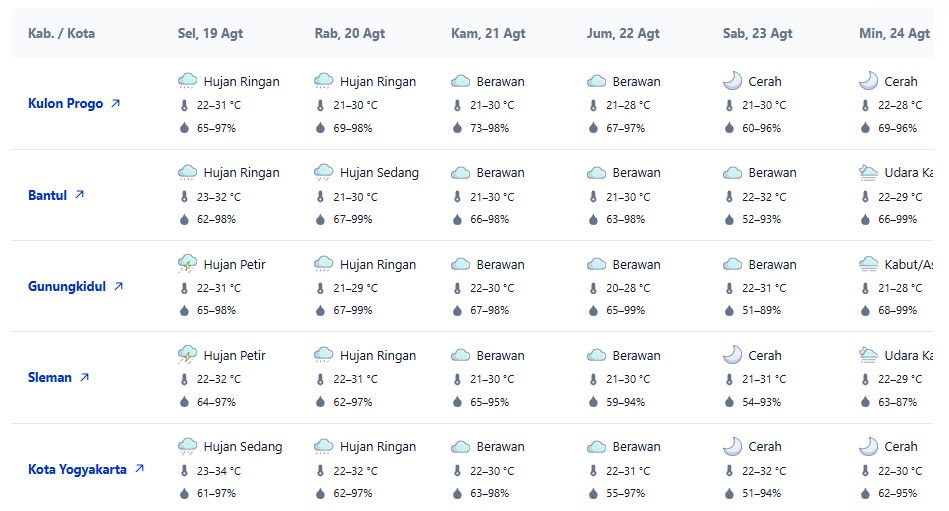Click the Hujan Sedang icon for Kota Yogyakarta on Tuesday

[x=188, y=447]
